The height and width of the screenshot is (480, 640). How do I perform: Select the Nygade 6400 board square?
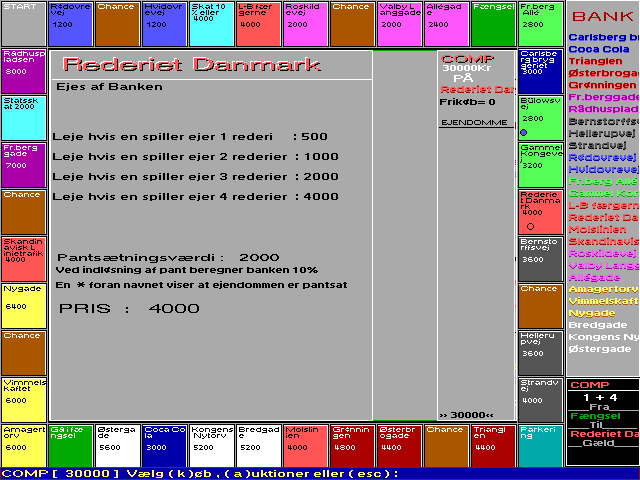pos(24,306)
